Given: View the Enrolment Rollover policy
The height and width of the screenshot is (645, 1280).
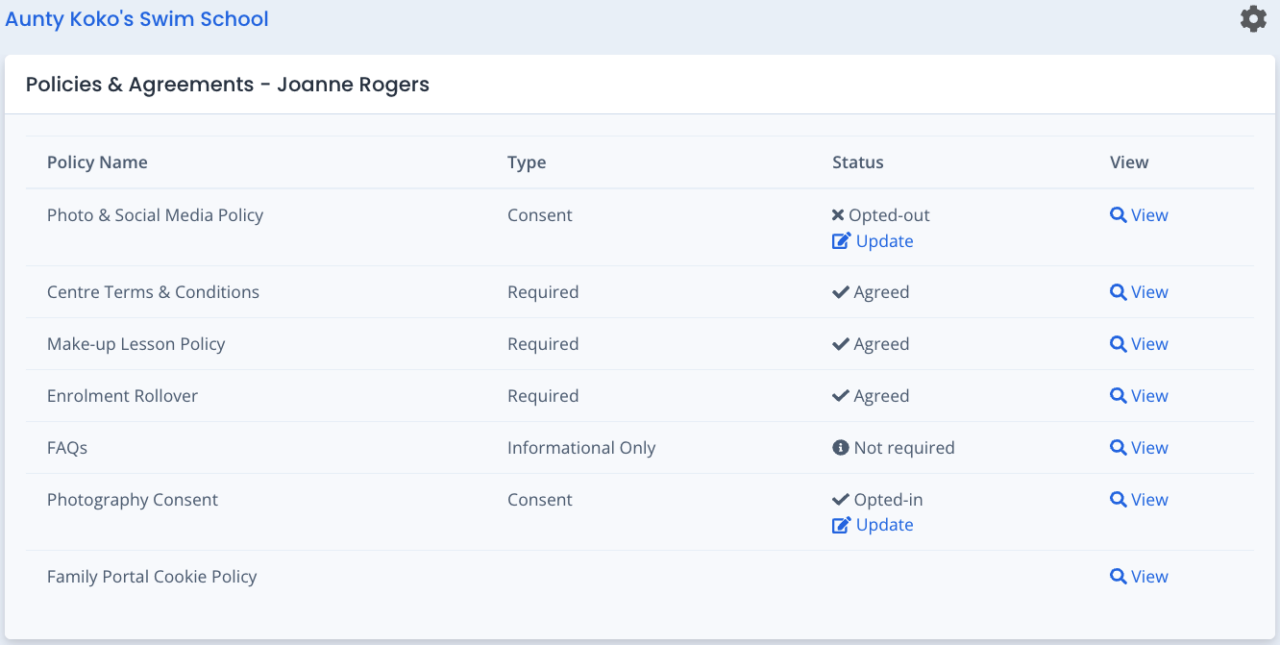Looking at the screenshot, I should (x=1148, y=396).
